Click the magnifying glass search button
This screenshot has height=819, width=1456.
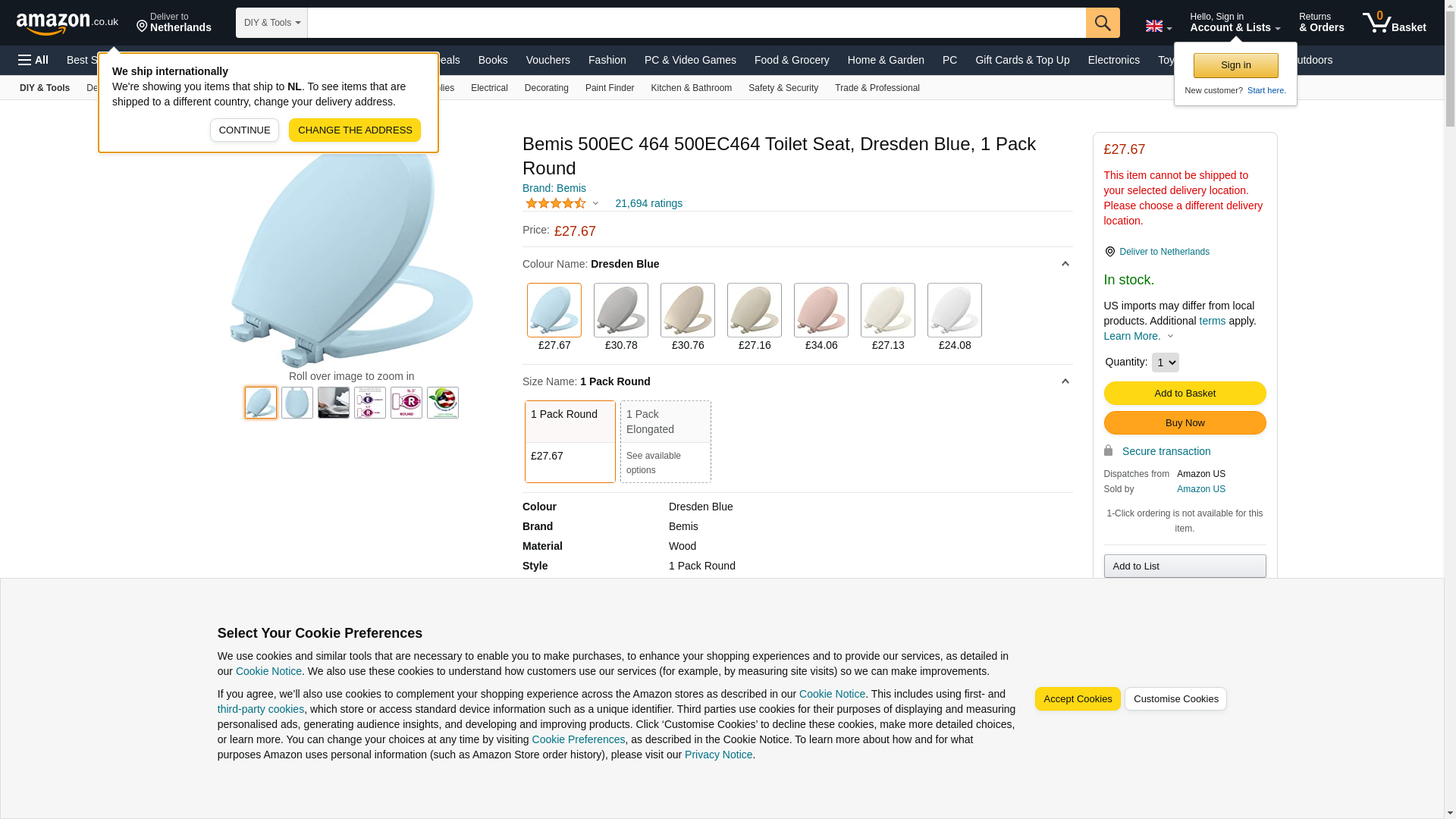pyautogui.click(x=1102, y=23)
